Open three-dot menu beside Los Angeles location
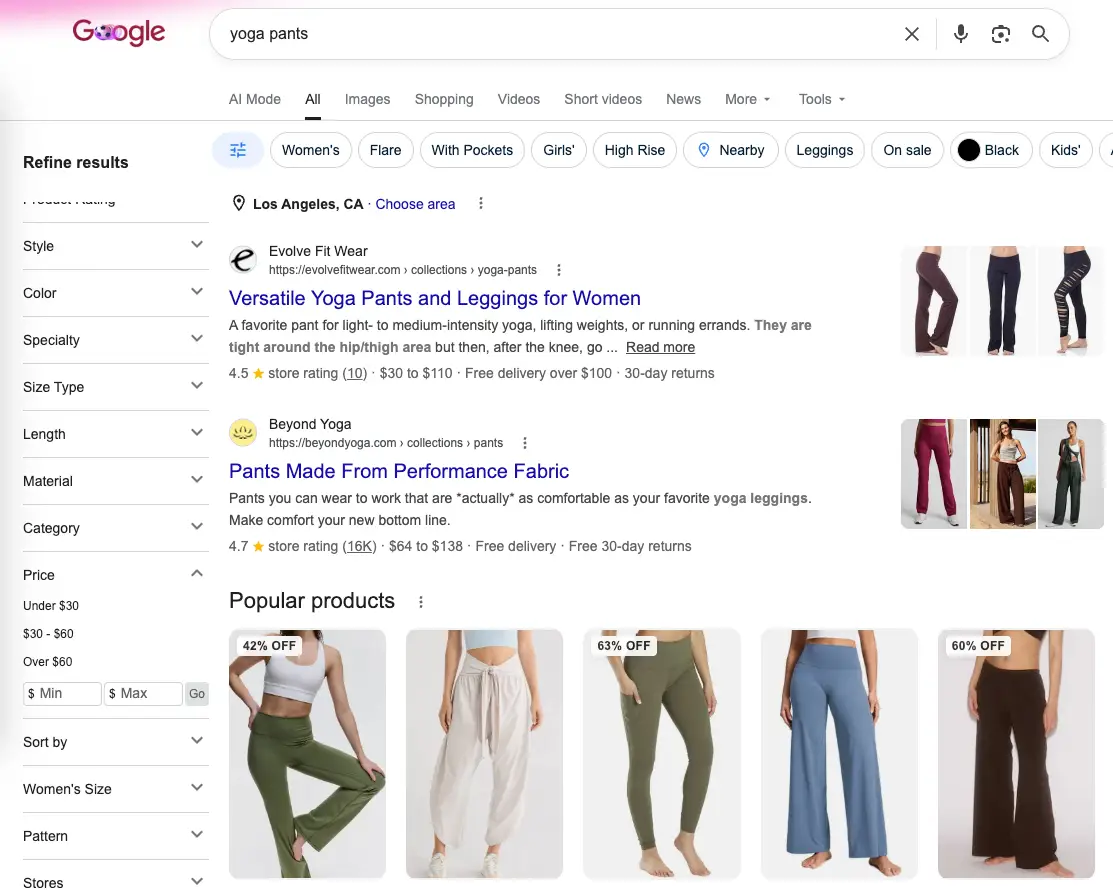 (x=481, y=204)
